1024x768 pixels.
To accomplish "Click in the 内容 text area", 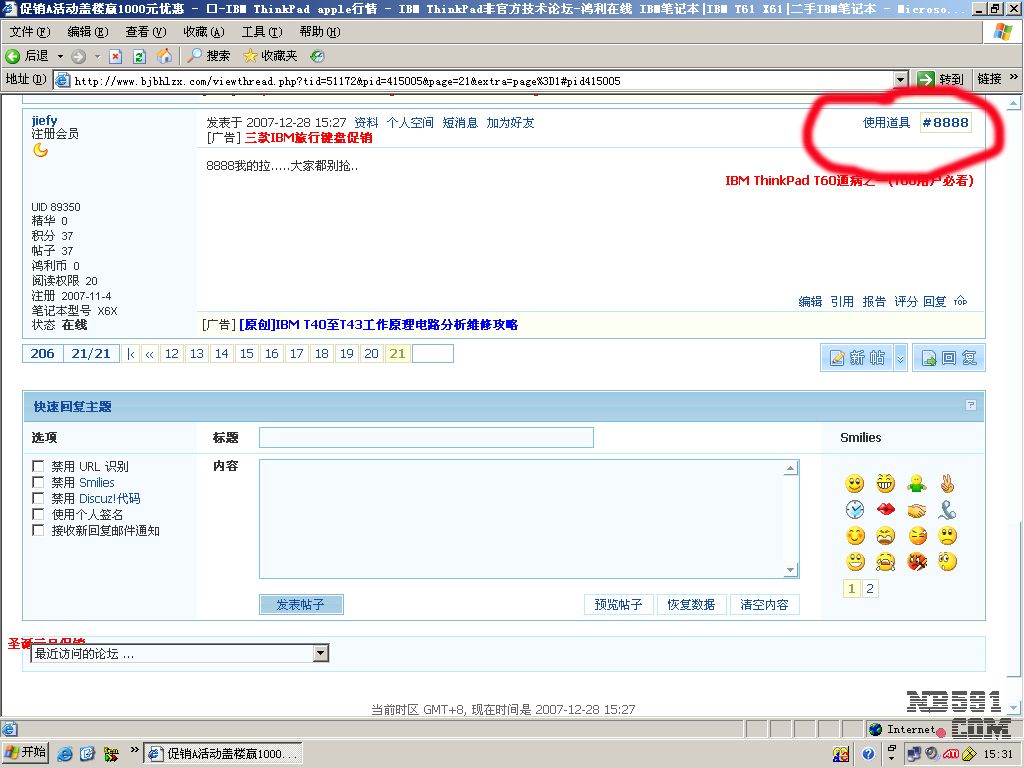I will pos(521,519).
